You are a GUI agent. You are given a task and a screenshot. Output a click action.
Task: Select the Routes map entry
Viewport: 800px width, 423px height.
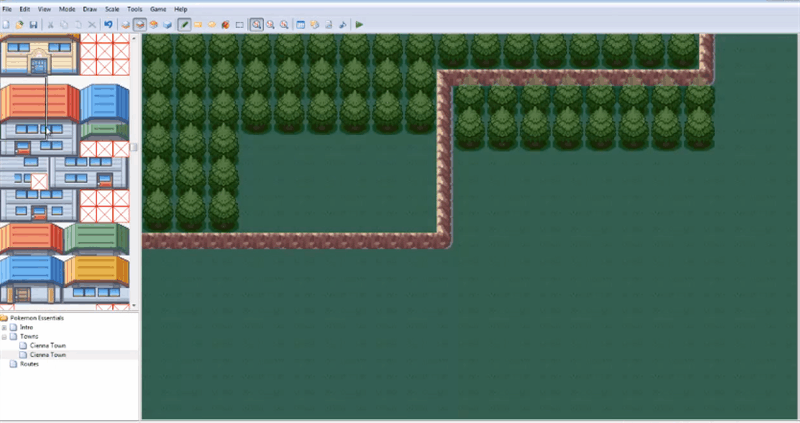coord(29,364)
